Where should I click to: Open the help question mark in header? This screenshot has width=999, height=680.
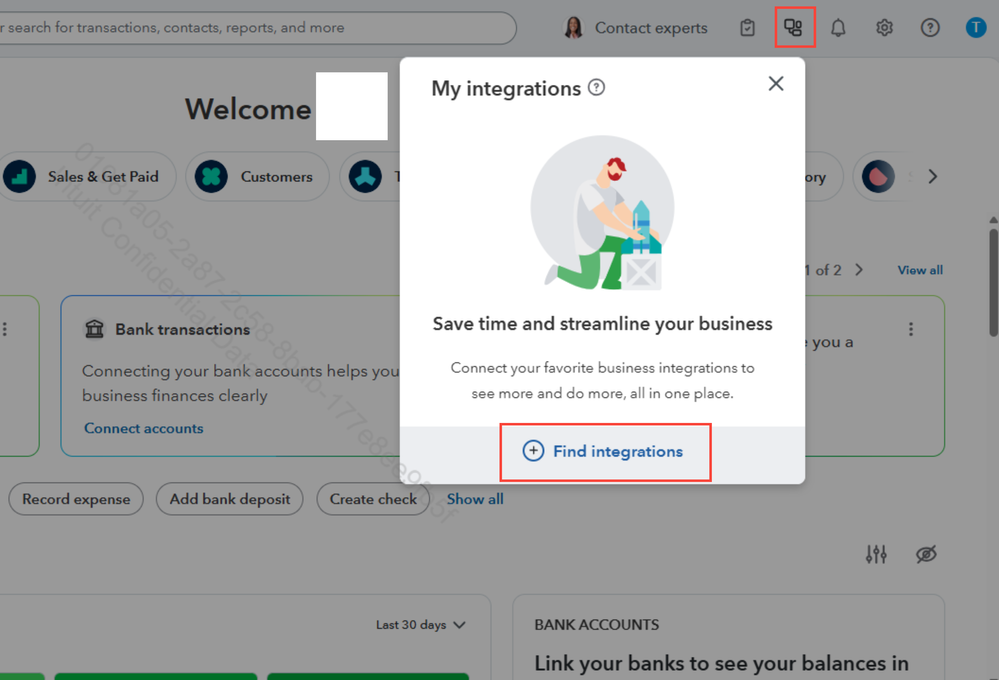(x=930, y=28)
